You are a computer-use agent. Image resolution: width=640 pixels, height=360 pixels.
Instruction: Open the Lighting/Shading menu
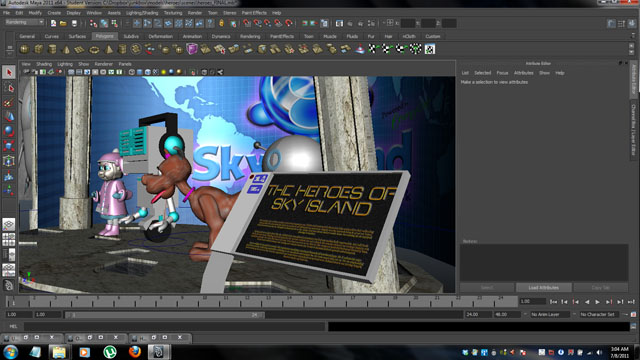click(142, 13)
